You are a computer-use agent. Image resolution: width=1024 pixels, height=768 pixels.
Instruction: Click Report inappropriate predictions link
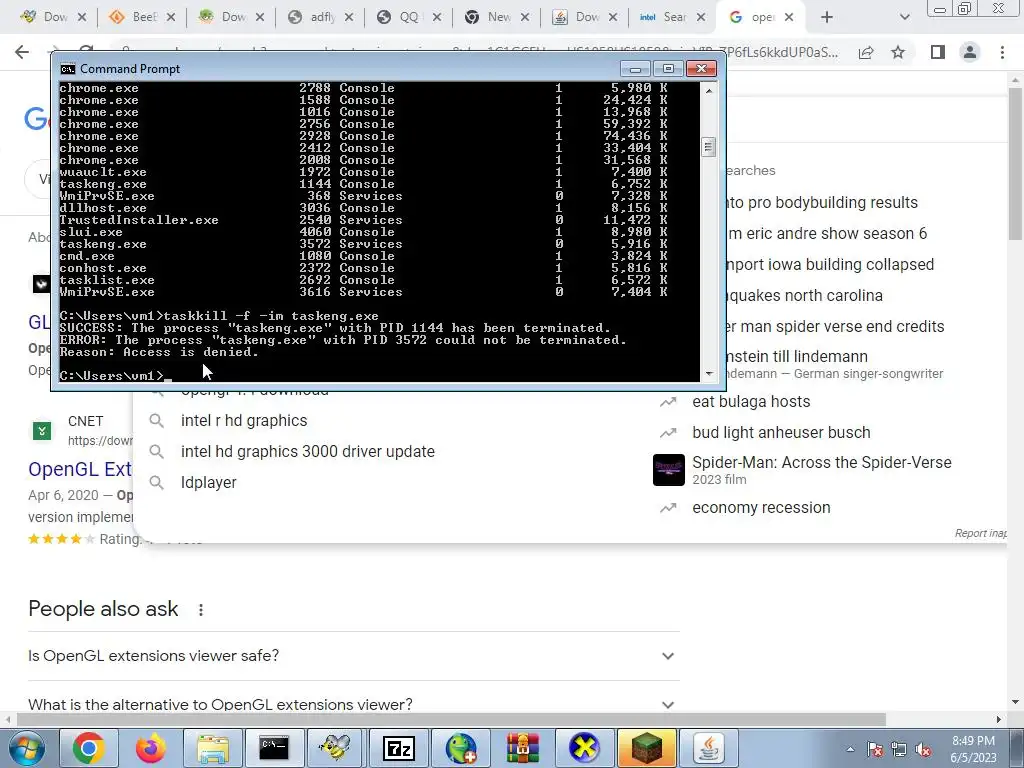pyautogui.click(x=980, y=534)
